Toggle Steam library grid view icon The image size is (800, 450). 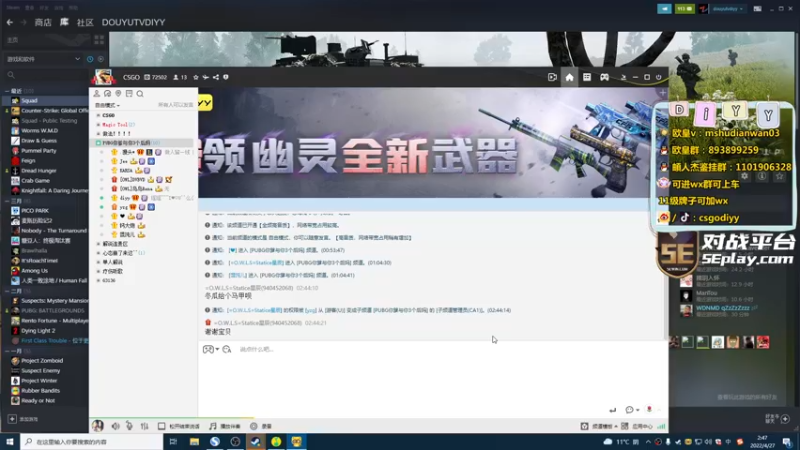pyautogui.click(x=99, y=40)
